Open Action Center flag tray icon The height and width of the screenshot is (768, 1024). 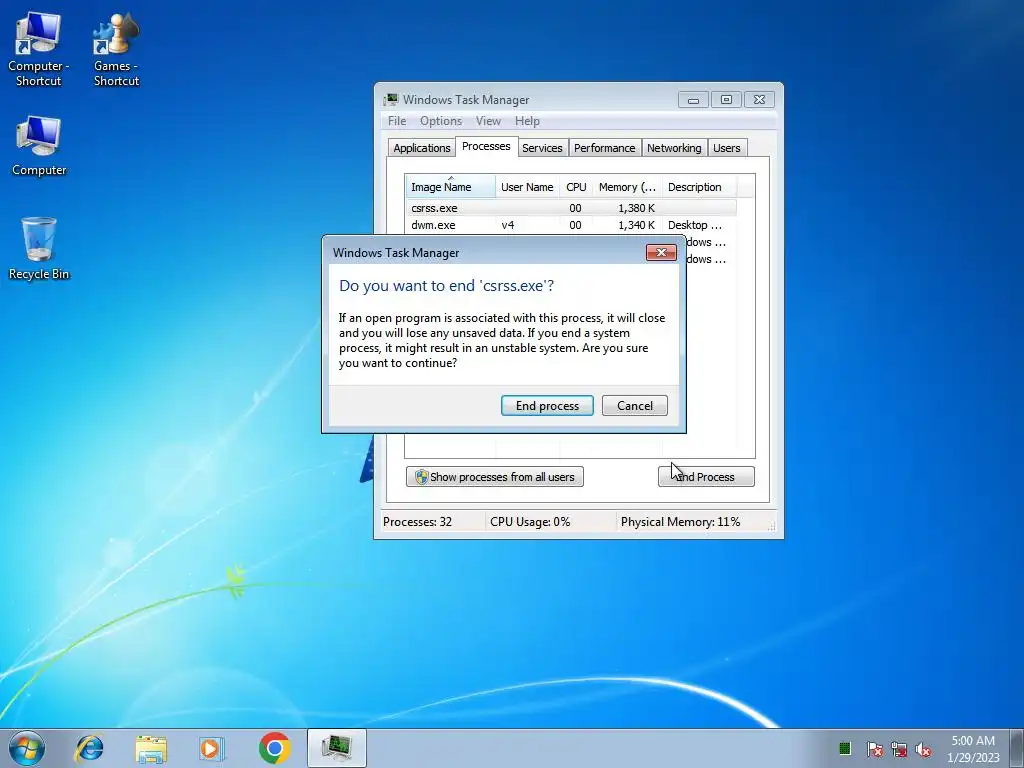[x=874, y=749]
